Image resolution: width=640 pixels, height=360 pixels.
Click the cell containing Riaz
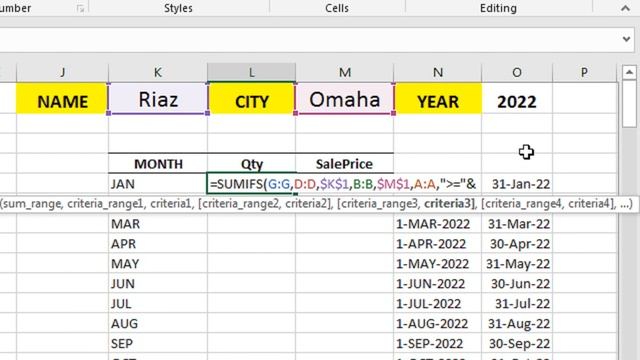click(158, 98)
